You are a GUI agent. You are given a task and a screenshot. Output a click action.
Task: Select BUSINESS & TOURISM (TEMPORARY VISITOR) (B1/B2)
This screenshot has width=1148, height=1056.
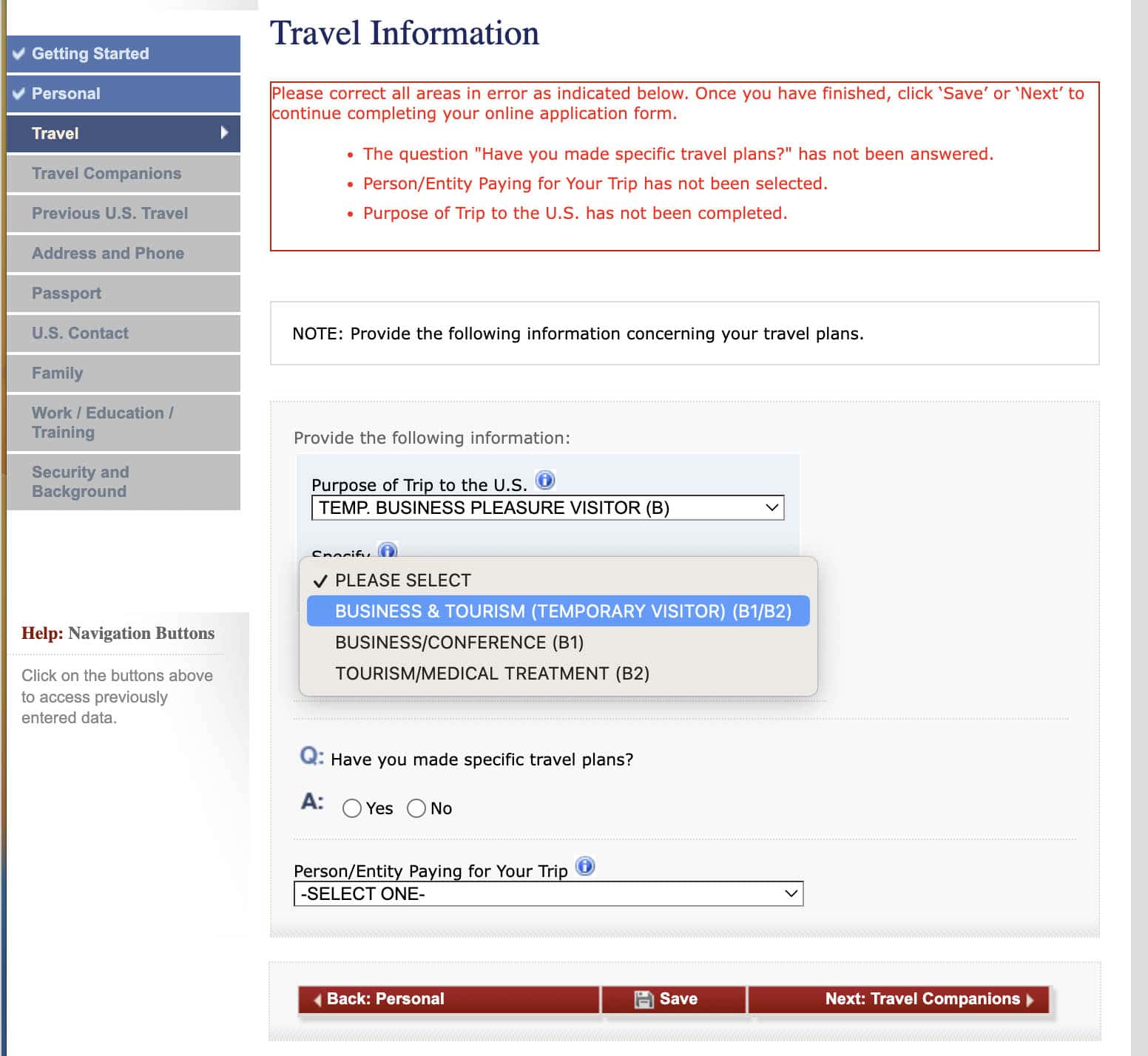562,611
